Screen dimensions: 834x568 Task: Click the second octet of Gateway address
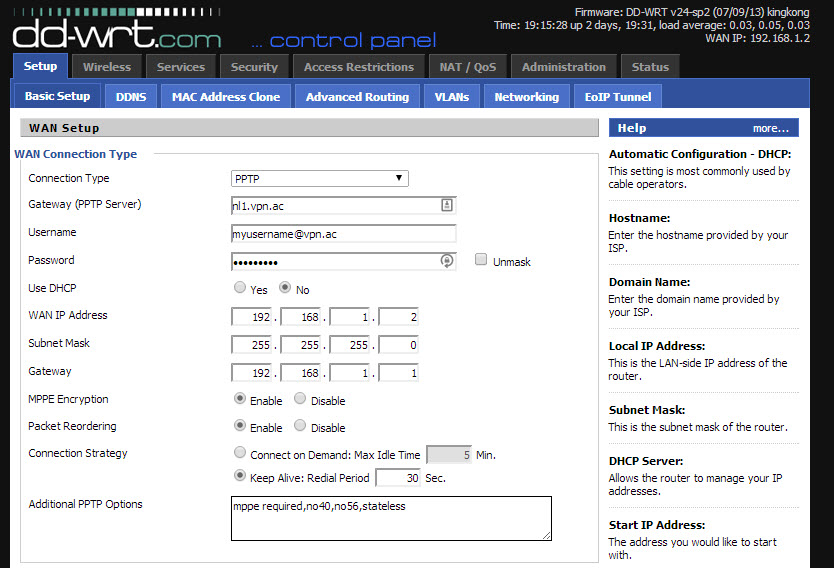pos(301,373)
